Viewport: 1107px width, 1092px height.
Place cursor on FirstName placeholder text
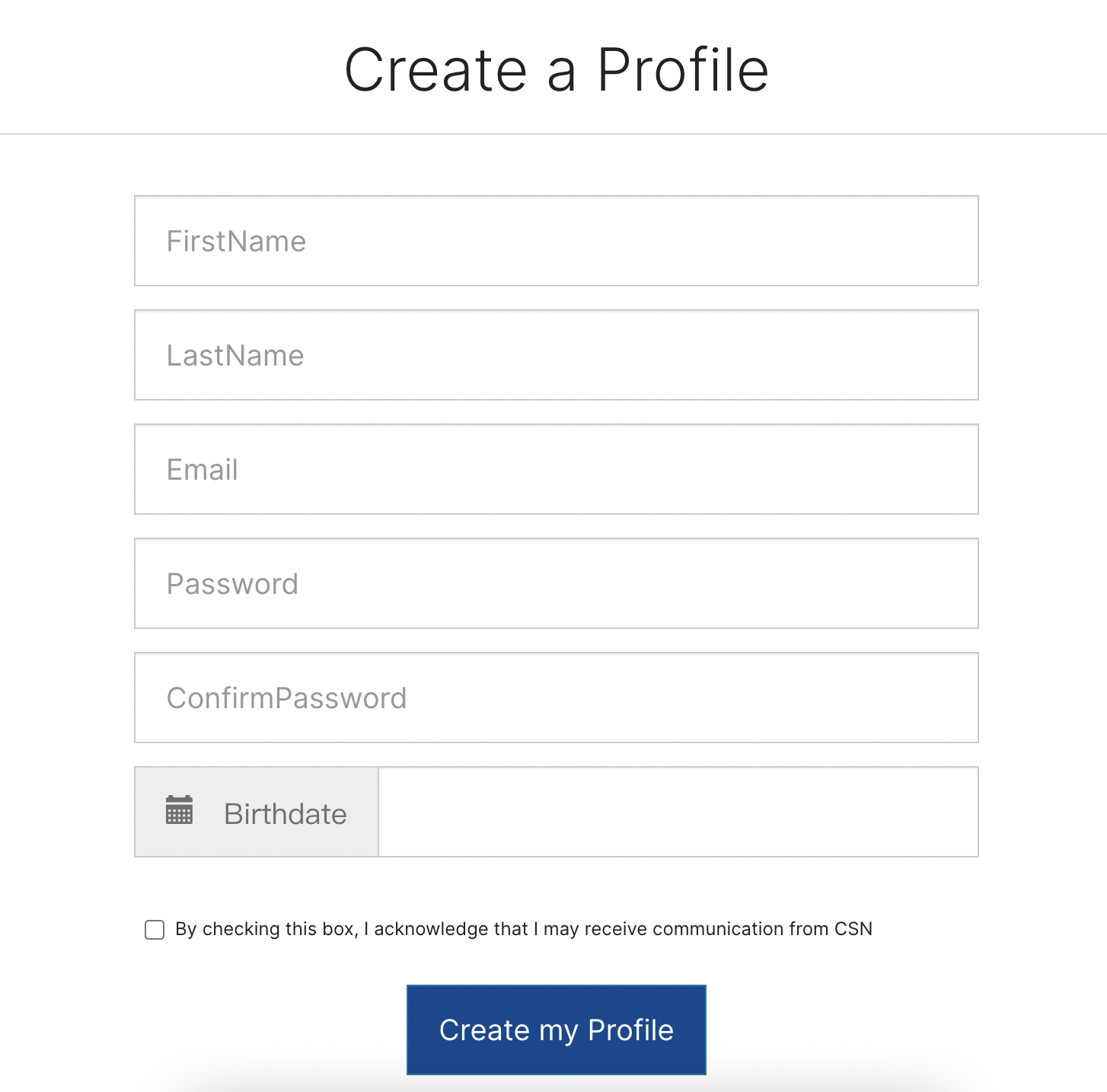(x=236, y=241)
